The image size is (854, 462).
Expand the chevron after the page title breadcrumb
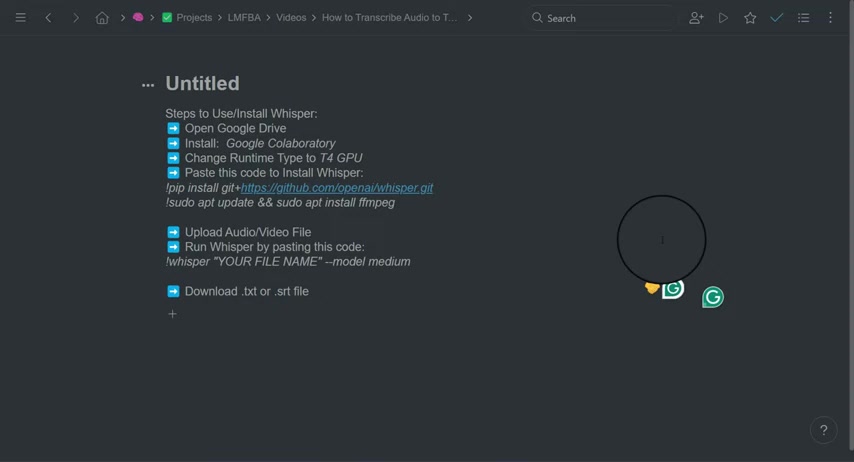pos(469,18)
